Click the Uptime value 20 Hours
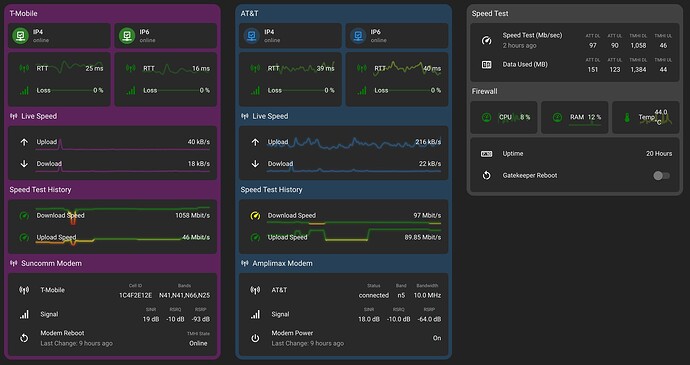This screenshot has height=365, width=690. coord(659,154)
